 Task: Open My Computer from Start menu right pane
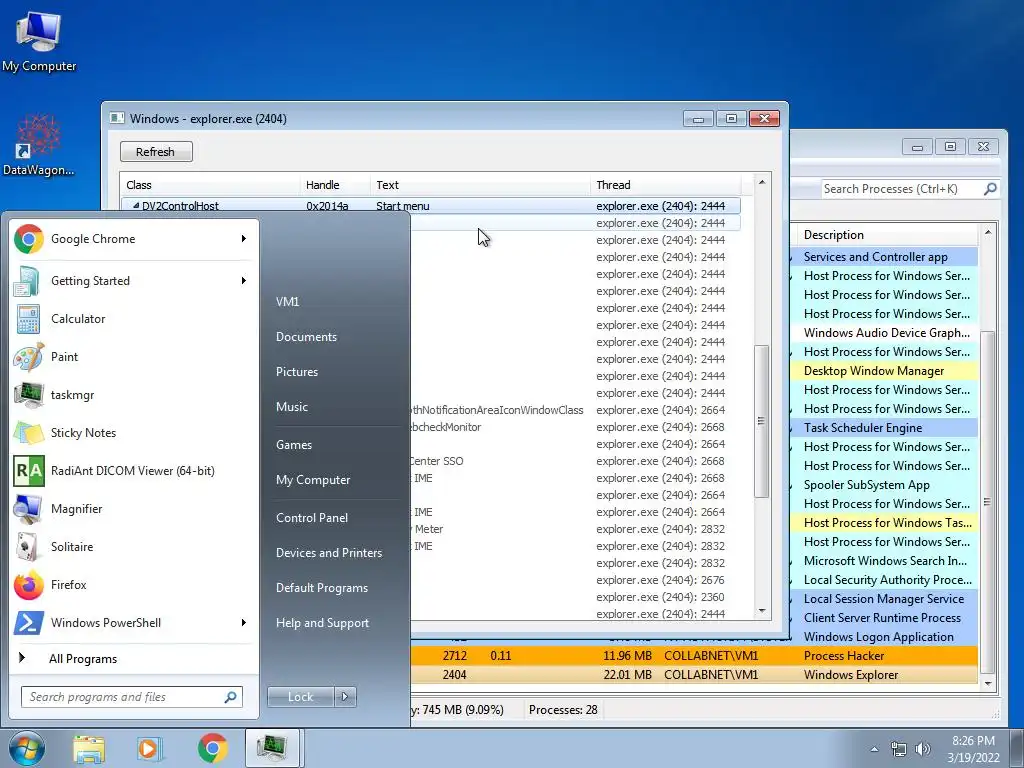313,480
